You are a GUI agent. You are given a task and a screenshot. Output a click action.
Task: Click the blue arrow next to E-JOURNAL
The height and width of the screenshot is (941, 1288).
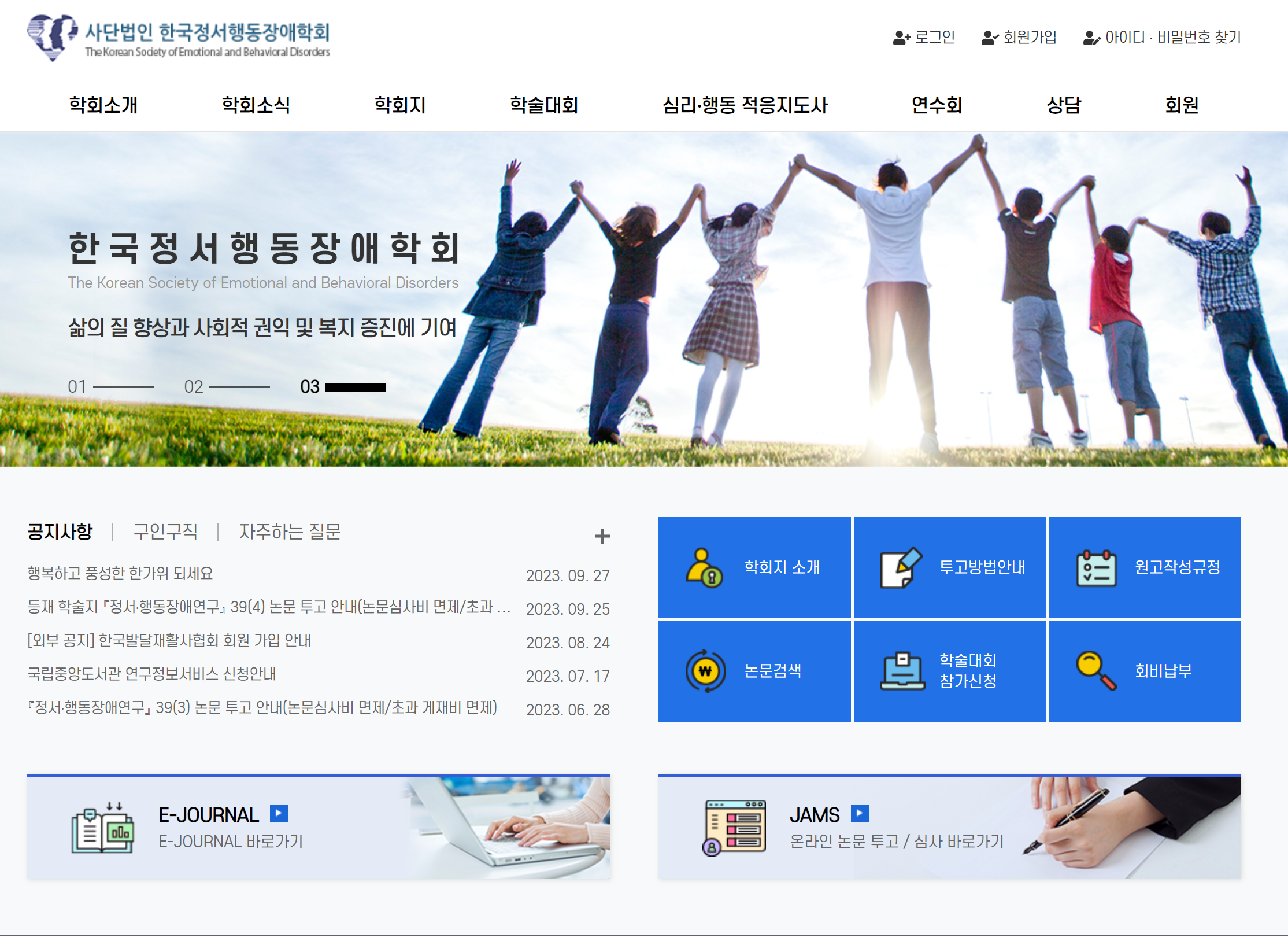[279, 814]
